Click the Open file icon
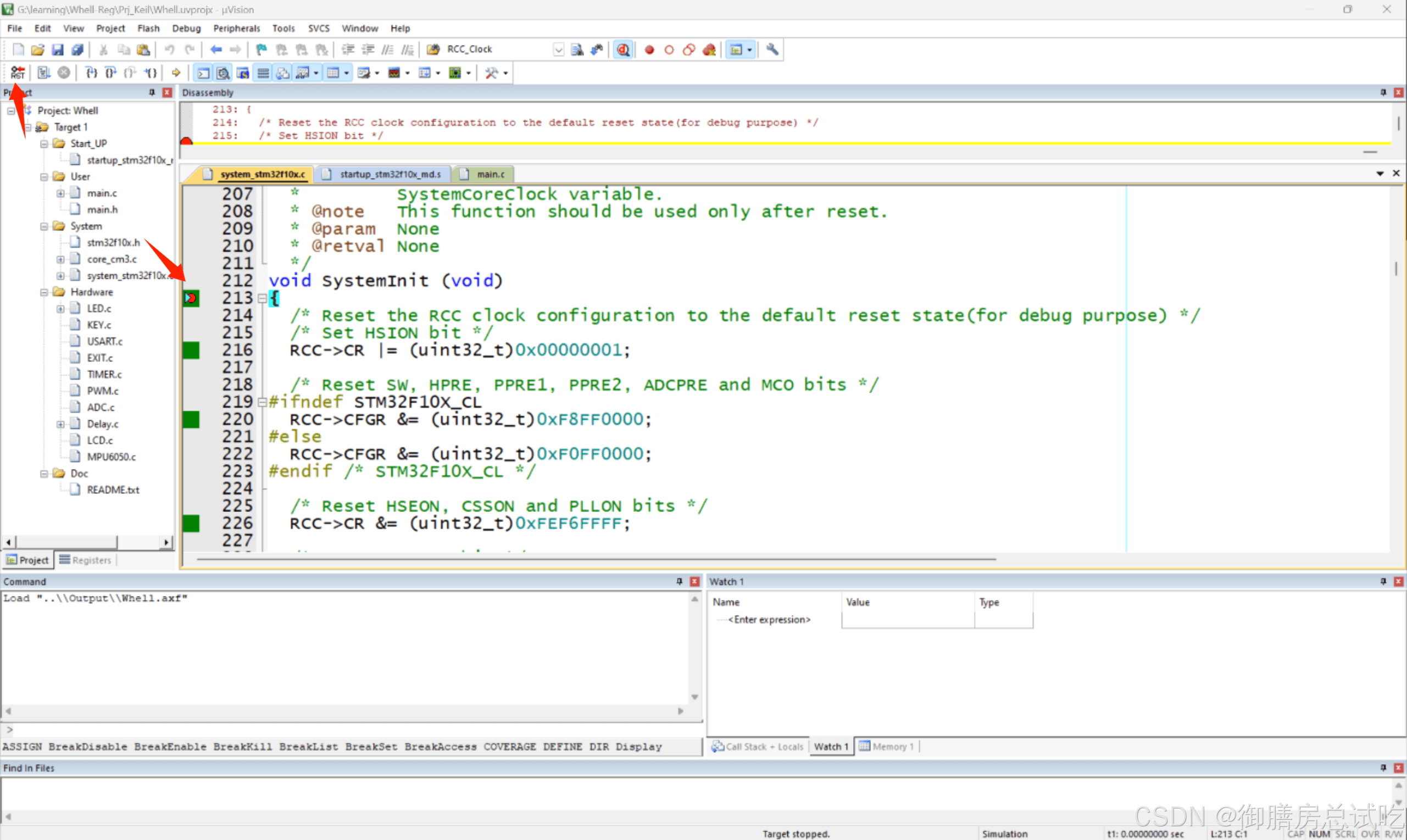Screen dimensions: 1407x840 coord(38,49)
